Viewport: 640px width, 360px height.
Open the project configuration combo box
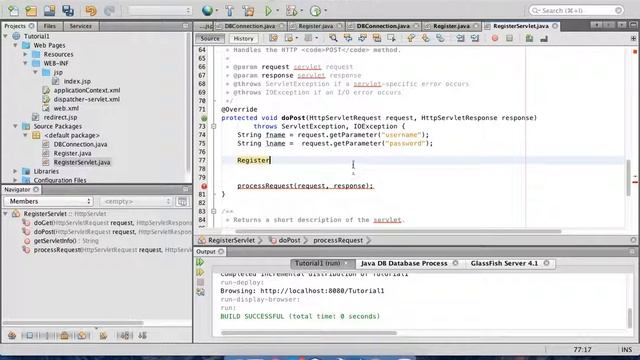pyautogui.click(x=159, y=10)
